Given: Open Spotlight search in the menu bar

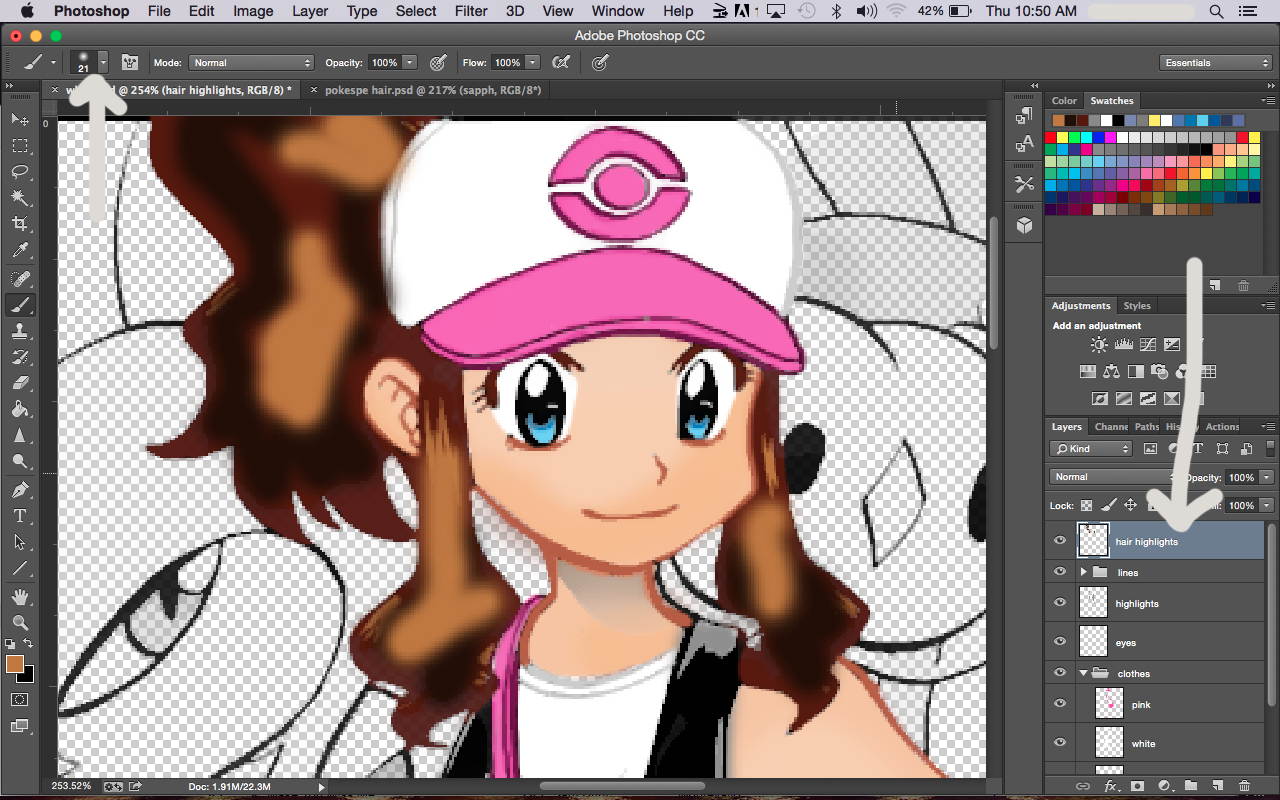Looking at the screenshot, I should point(1216,11).
